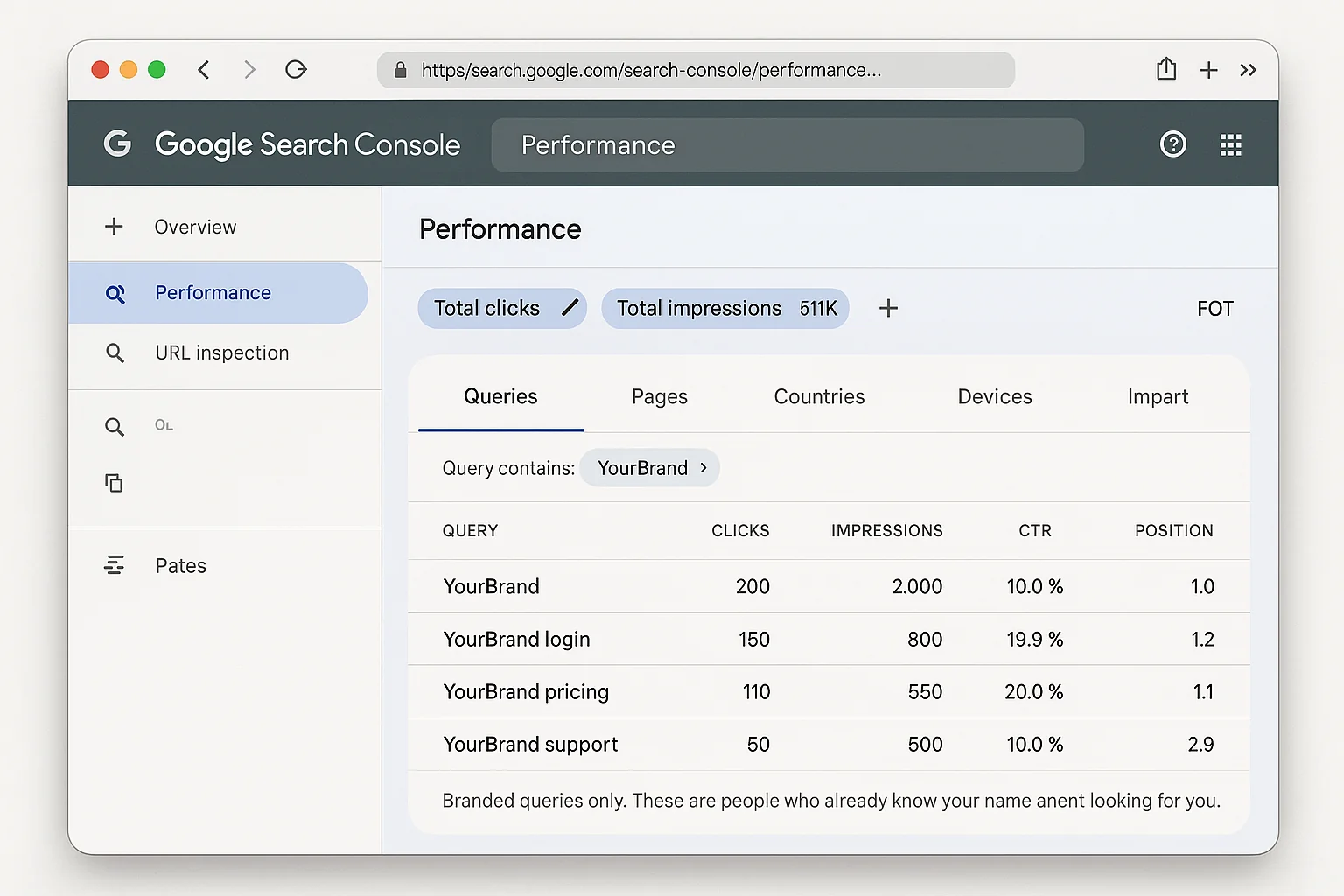Click the URL inspection magnifier icon
The height and width of the screenshot is (896, 1344).
[x=115, y=353]
